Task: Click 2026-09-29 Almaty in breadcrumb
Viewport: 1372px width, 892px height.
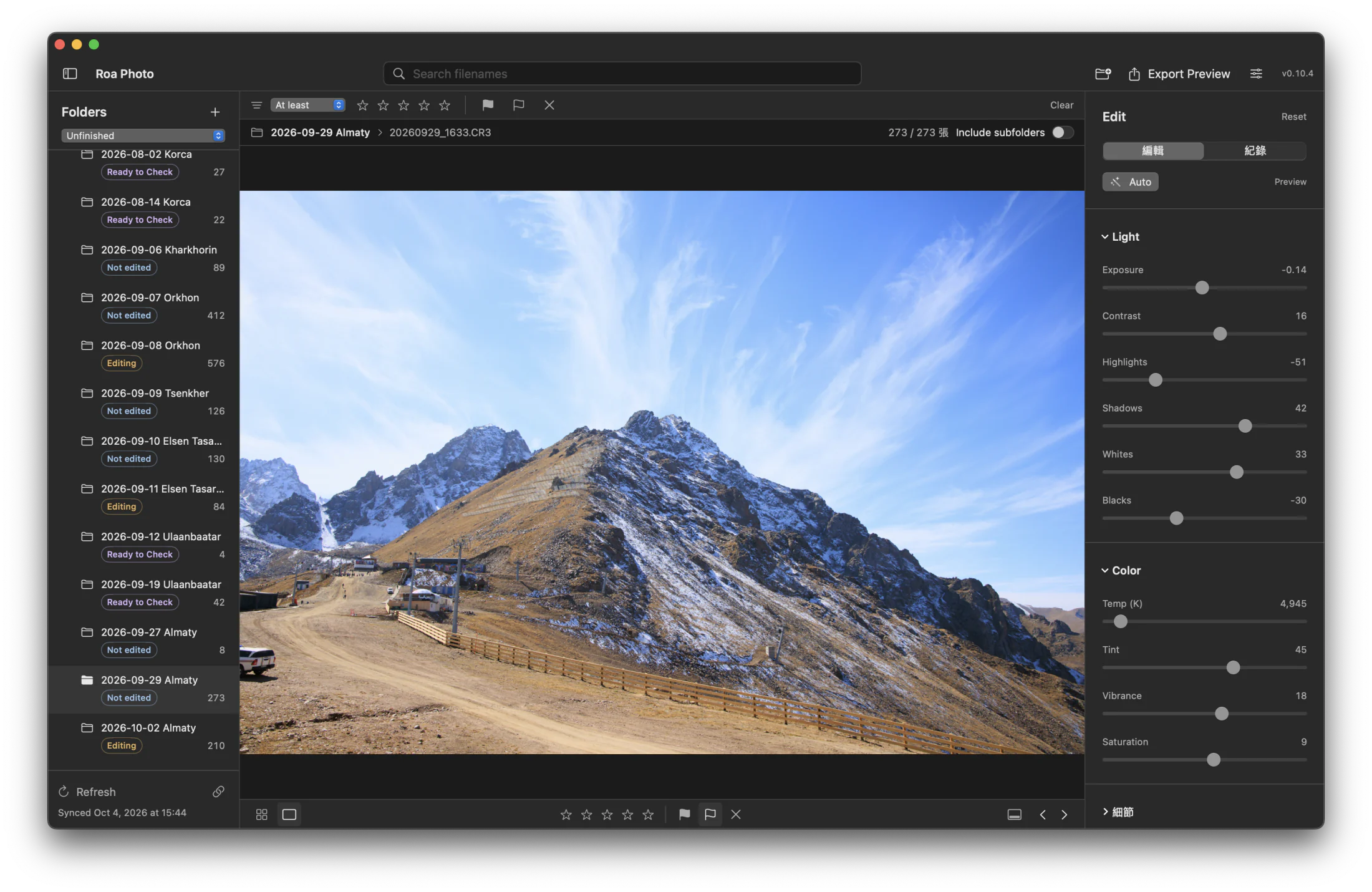Action: coord(320,132)
